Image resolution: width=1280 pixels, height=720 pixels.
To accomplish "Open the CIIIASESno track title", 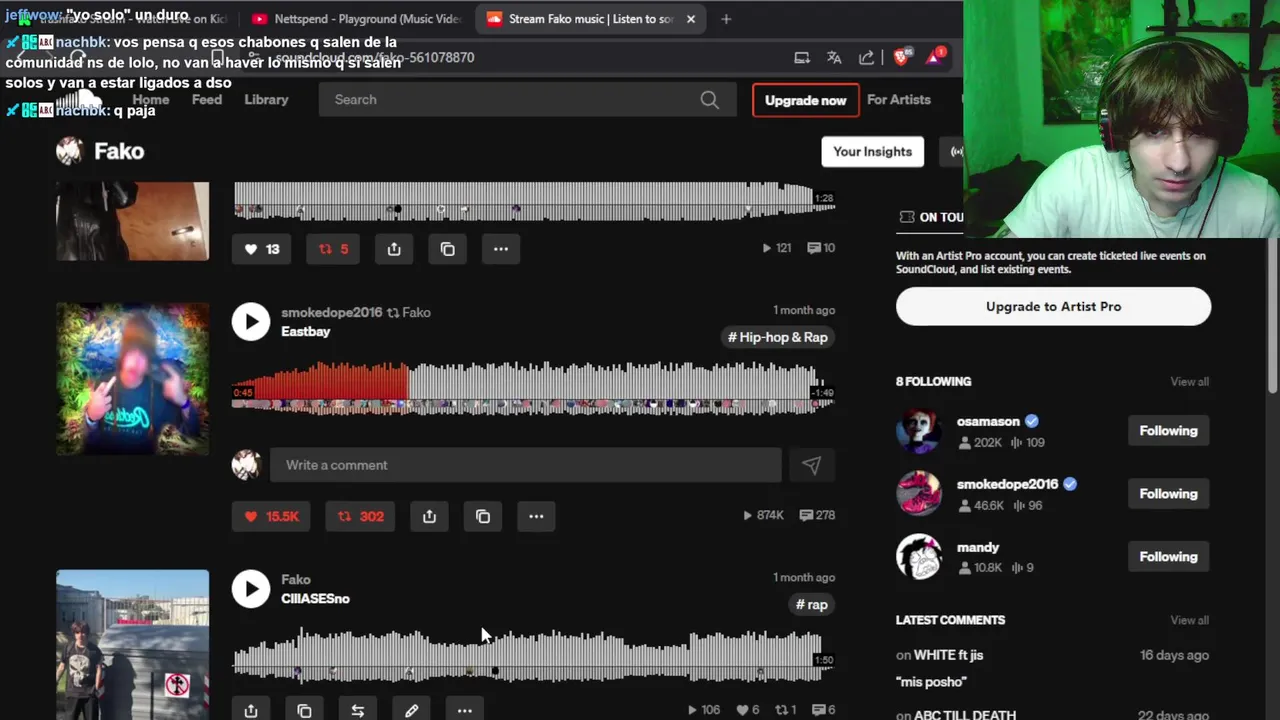I will 315,598.
